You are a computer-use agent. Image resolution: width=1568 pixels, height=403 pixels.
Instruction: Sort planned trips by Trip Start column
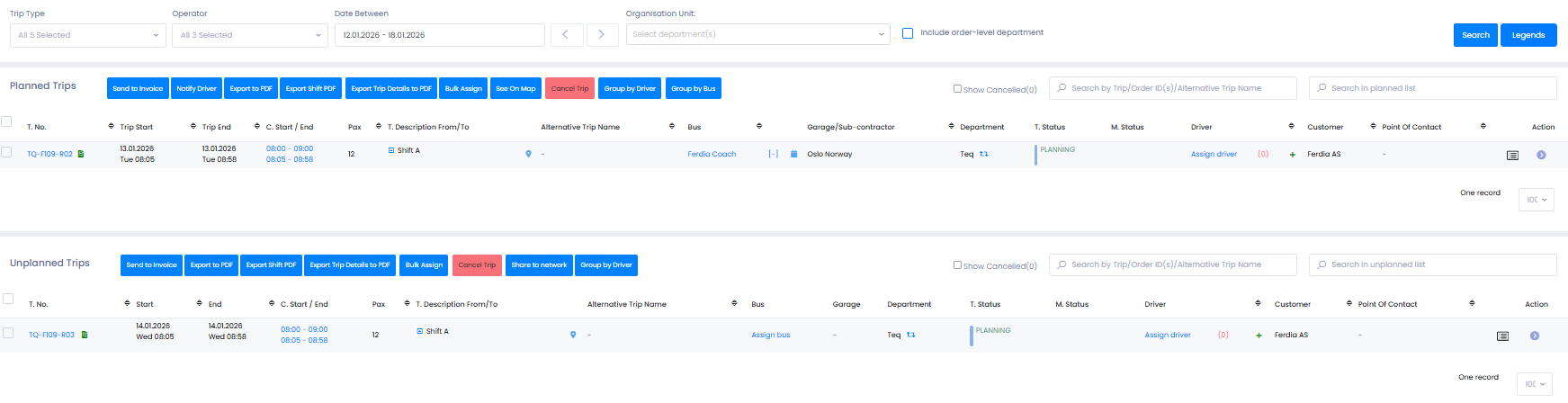112,127
